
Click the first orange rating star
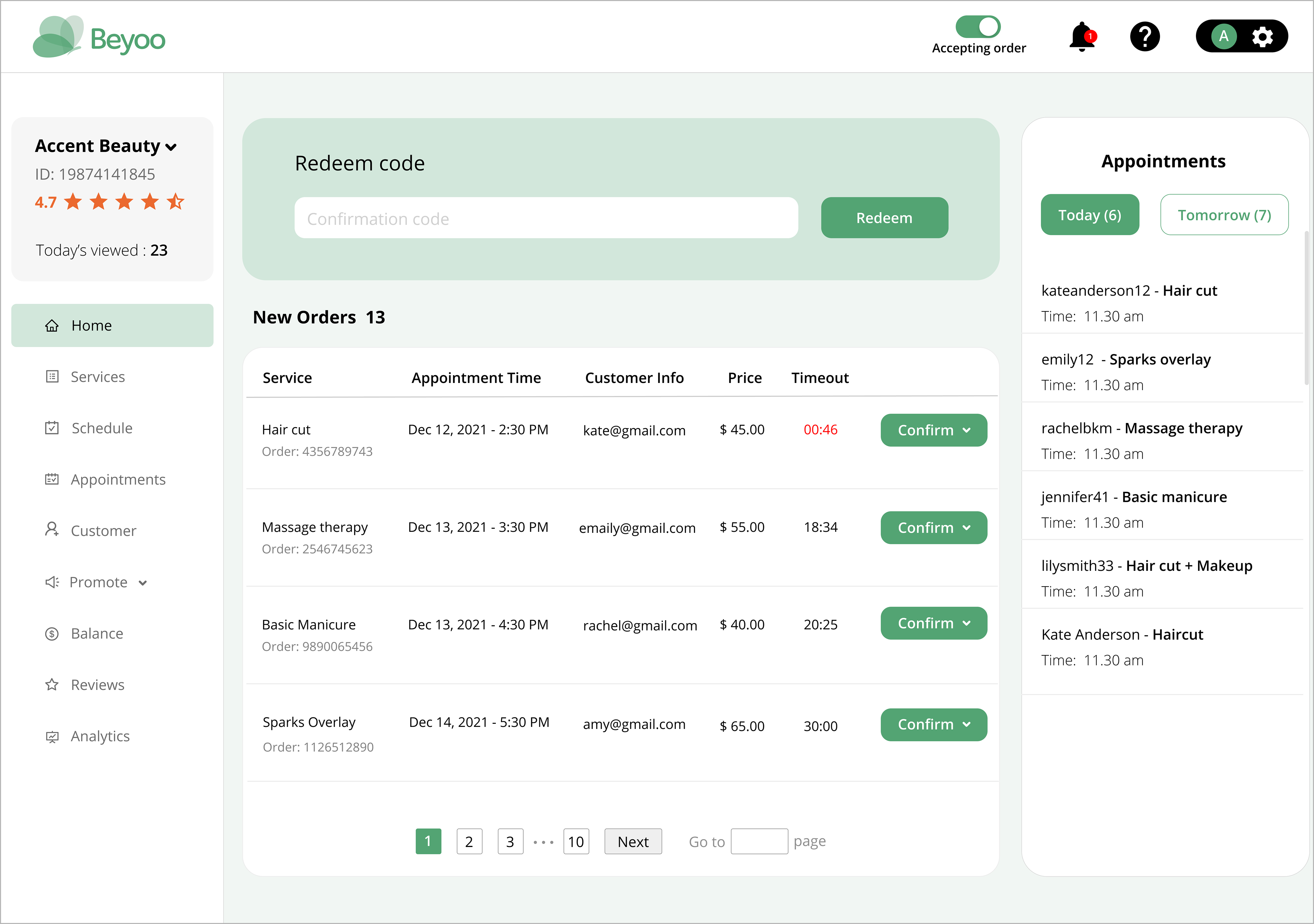coord(73,202)
